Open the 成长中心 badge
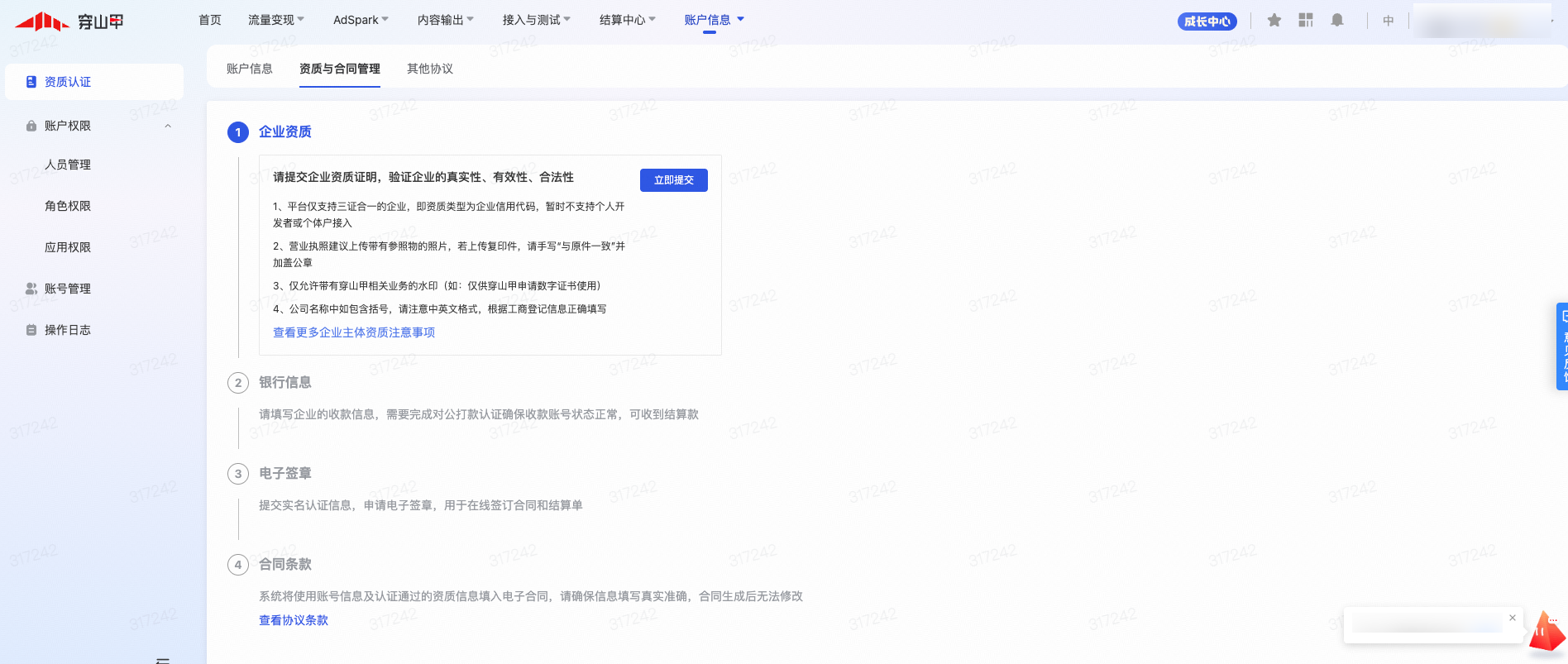The image size is (1568, 664). pos(1207,21)
